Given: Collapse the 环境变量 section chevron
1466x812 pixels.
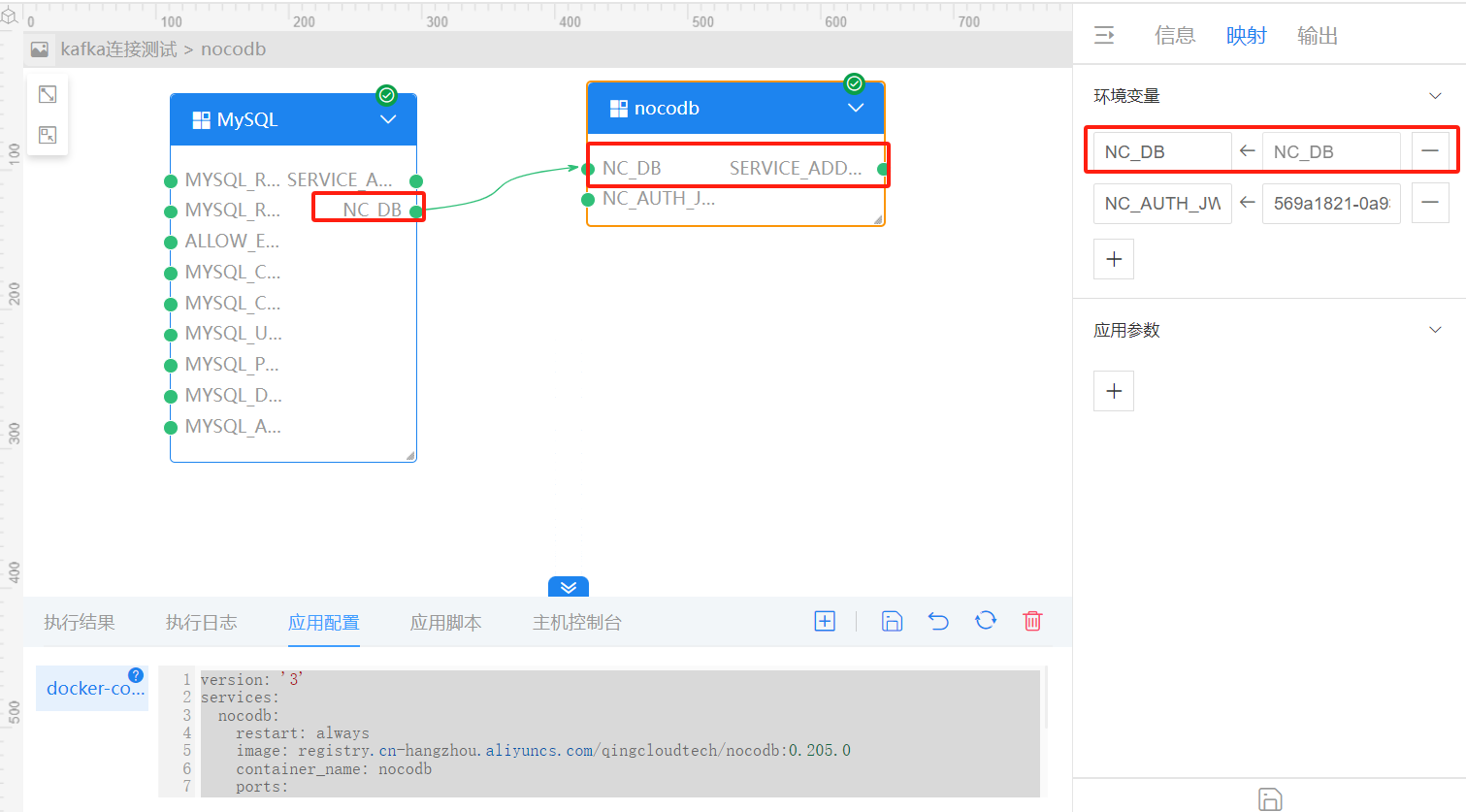Looking at the screenshot, I should tap(1435, 96).
